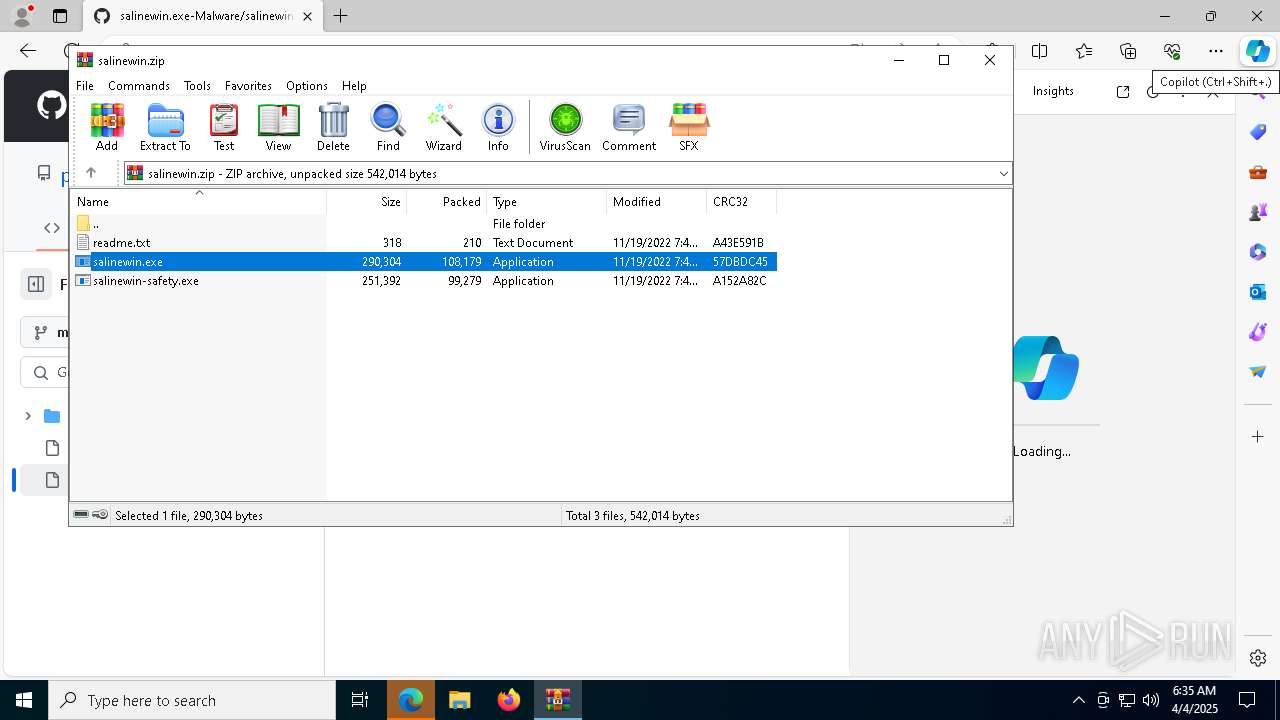Click the SFX toolbar icon
This screenshot has height=720, width=1280.
(x=689, y=127)
